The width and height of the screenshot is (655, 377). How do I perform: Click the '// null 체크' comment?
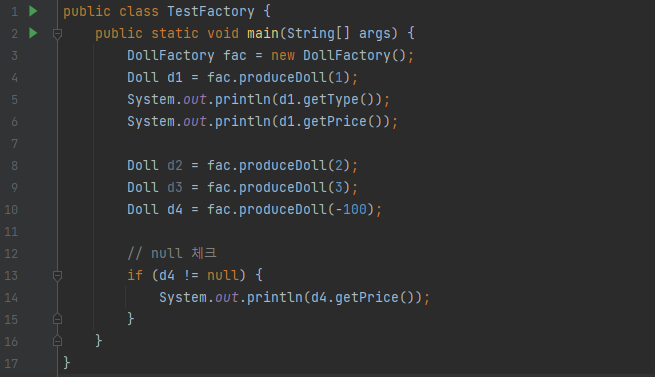click(x=172, y=253)
